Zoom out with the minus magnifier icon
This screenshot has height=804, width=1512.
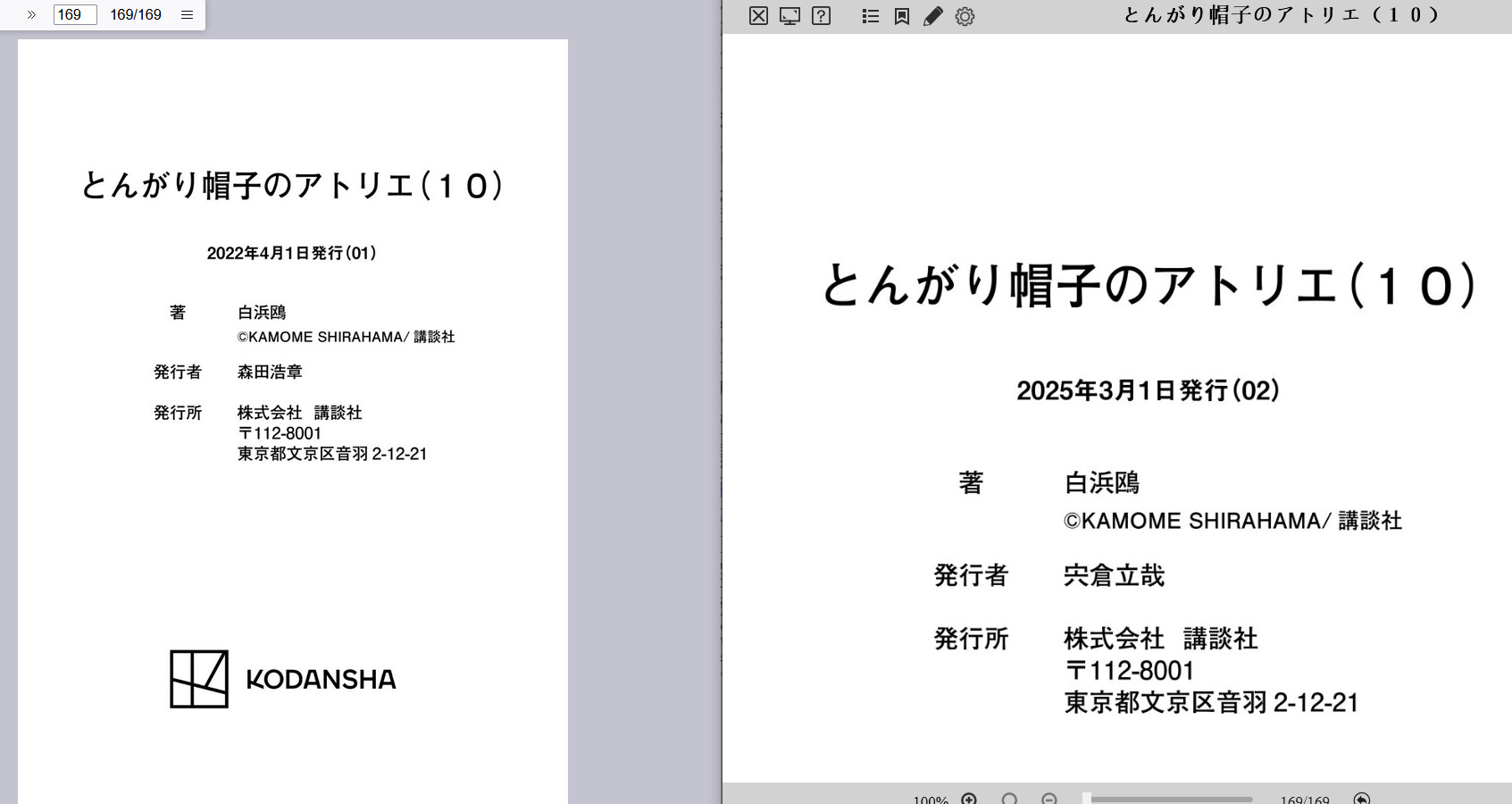click(1049, 799)
